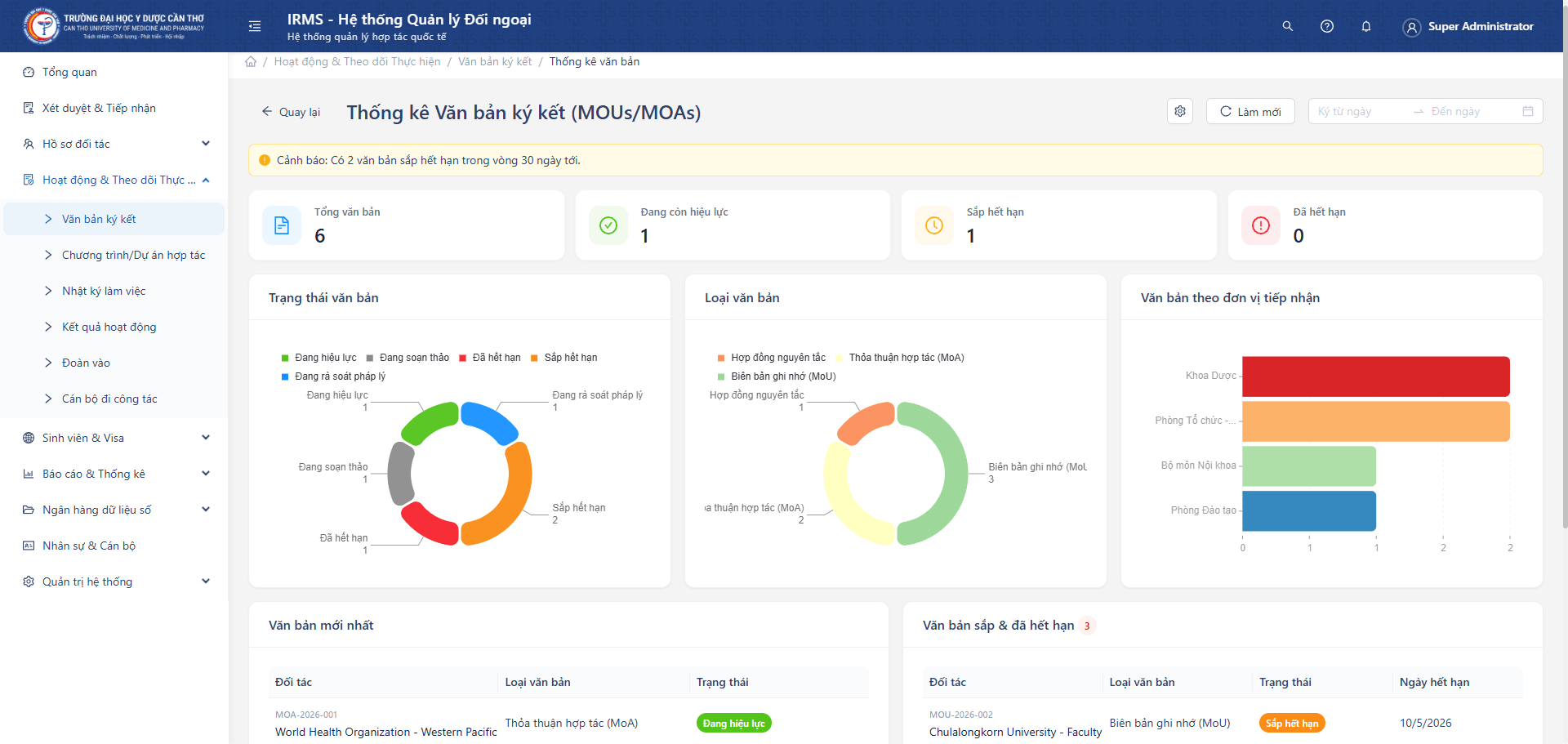Open the search icon in the top bar
The image size is (1568, 744).
[x=1287, y=26]
